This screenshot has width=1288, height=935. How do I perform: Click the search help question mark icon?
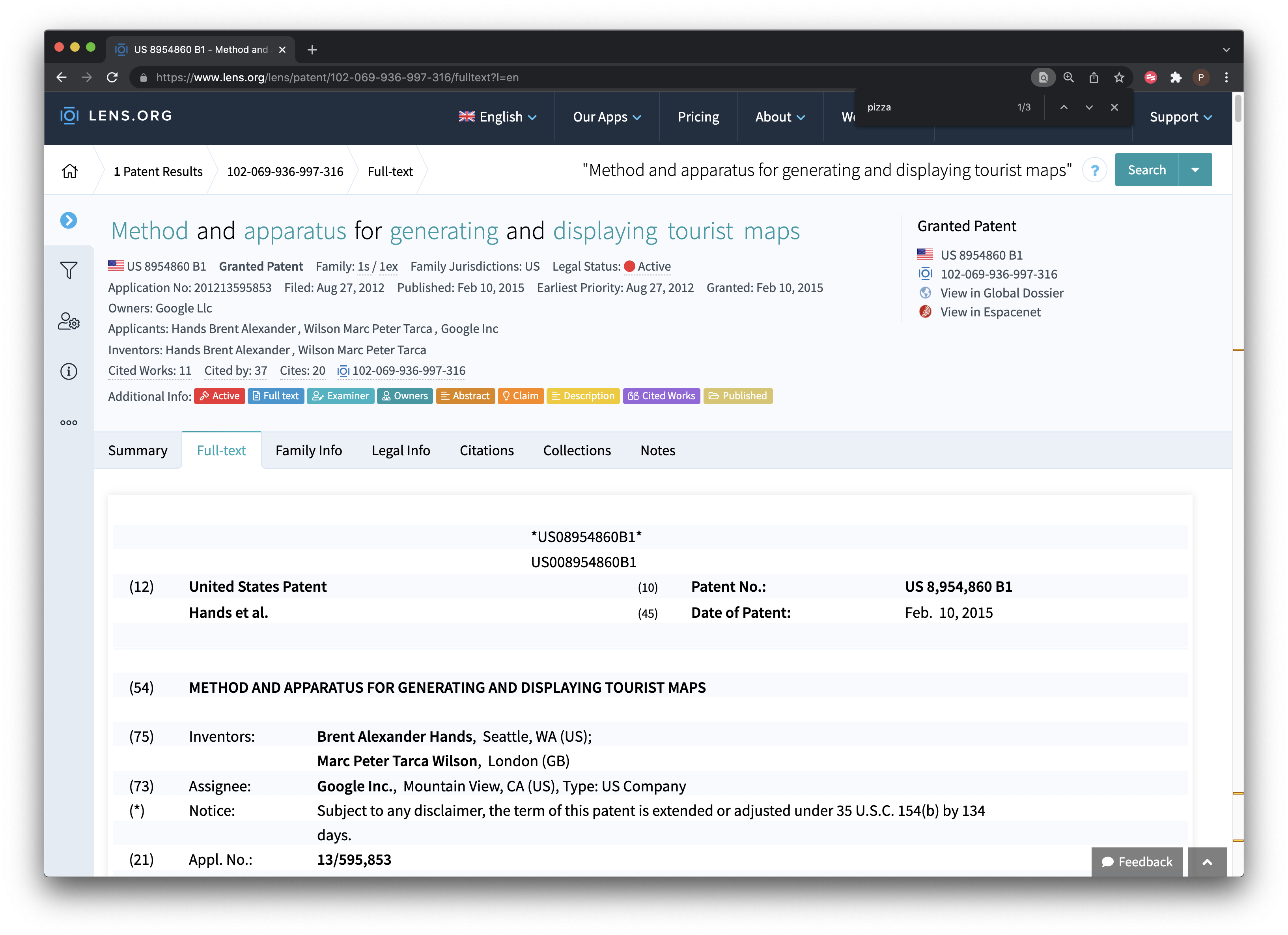(x=1094, y=170)
